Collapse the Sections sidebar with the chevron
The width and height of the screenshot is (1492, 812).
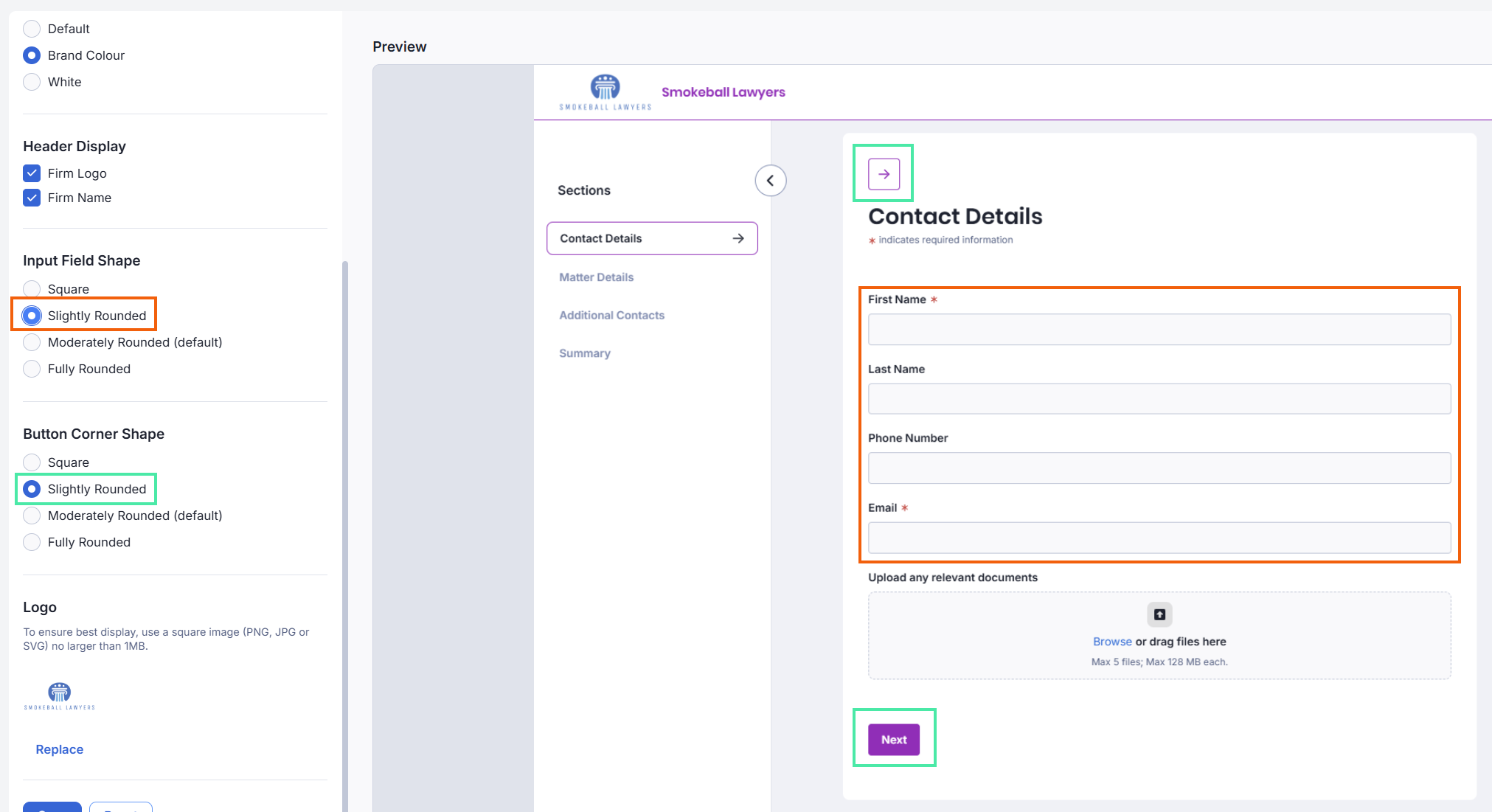point(770,181)
